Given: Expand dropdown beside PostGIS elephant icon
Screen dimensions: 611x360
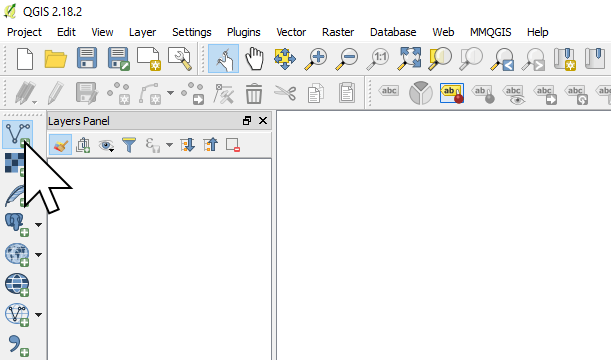Looking at the screenshot, I should [38, 225].
